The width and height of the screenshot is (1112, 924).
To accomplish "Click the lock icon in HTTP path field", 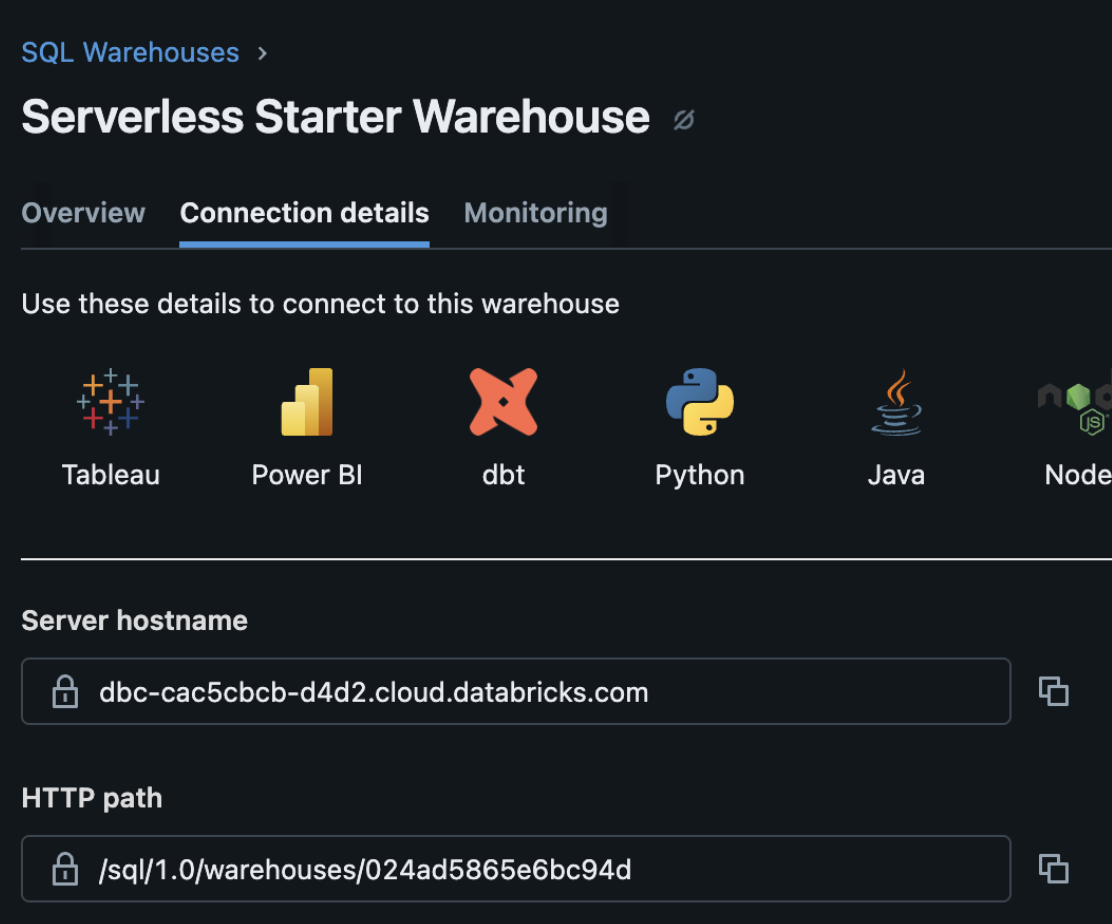I will (65, 870).
